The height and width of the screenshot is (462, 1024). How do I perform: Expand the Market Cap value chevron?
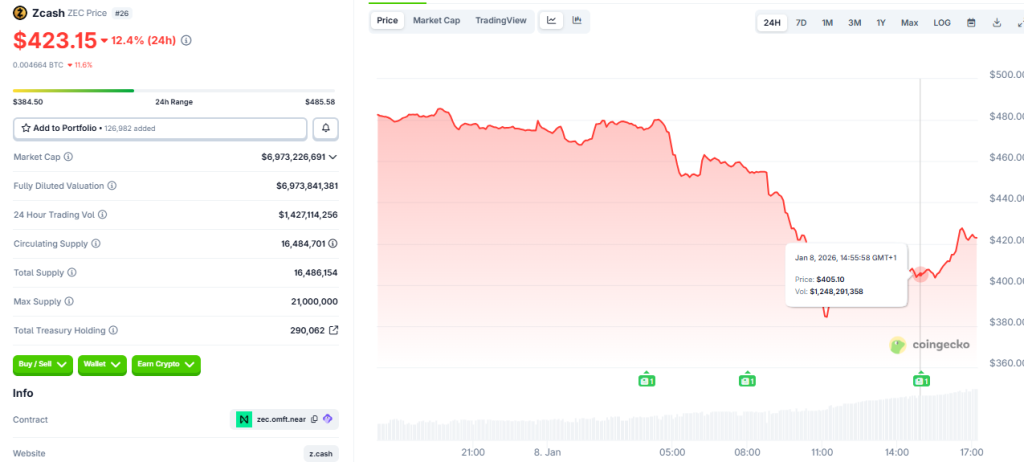333,157
